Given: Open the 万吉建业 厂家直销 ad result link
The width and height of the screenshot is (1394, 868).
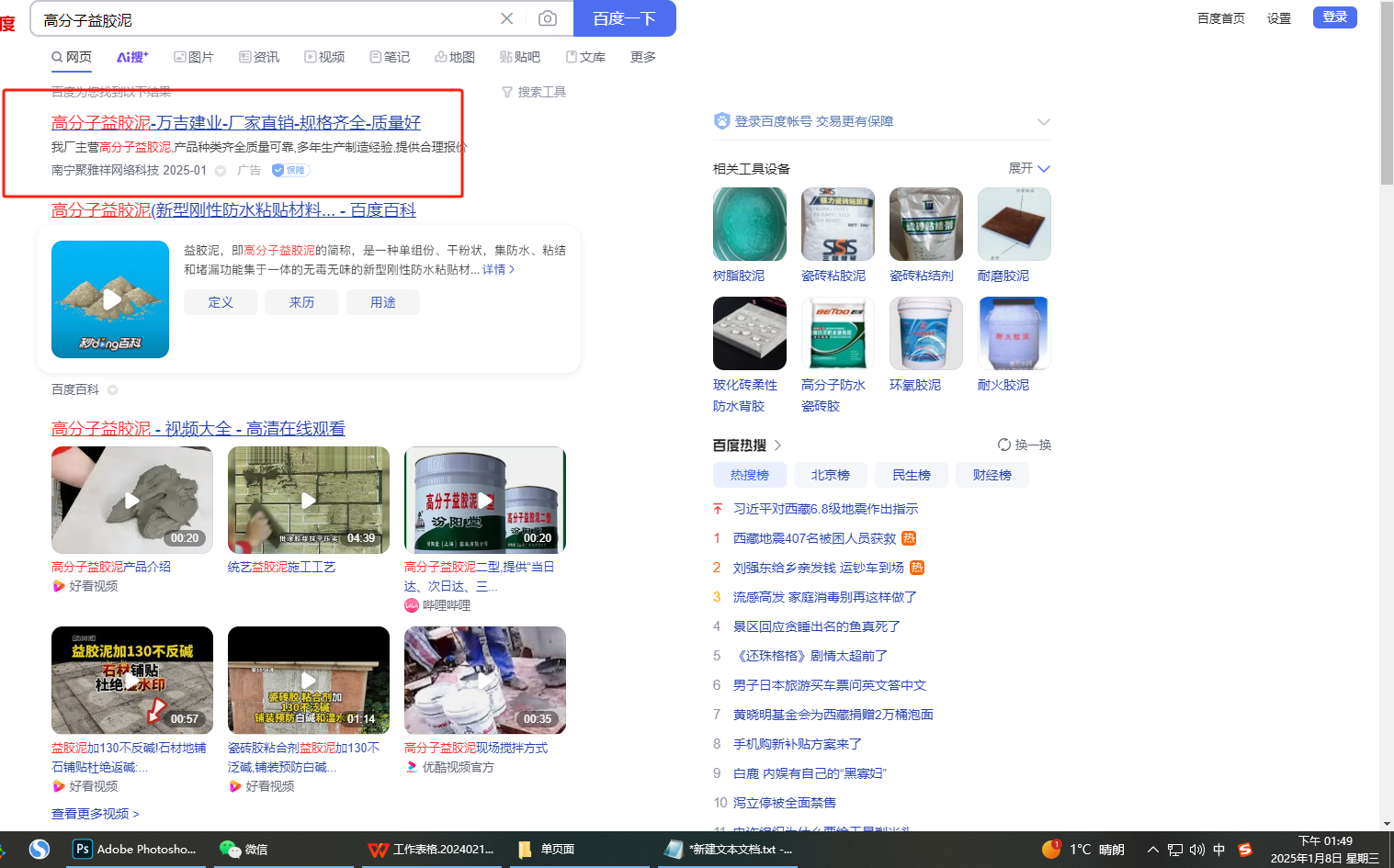Looking at the screenshot, I should point(236,123).
